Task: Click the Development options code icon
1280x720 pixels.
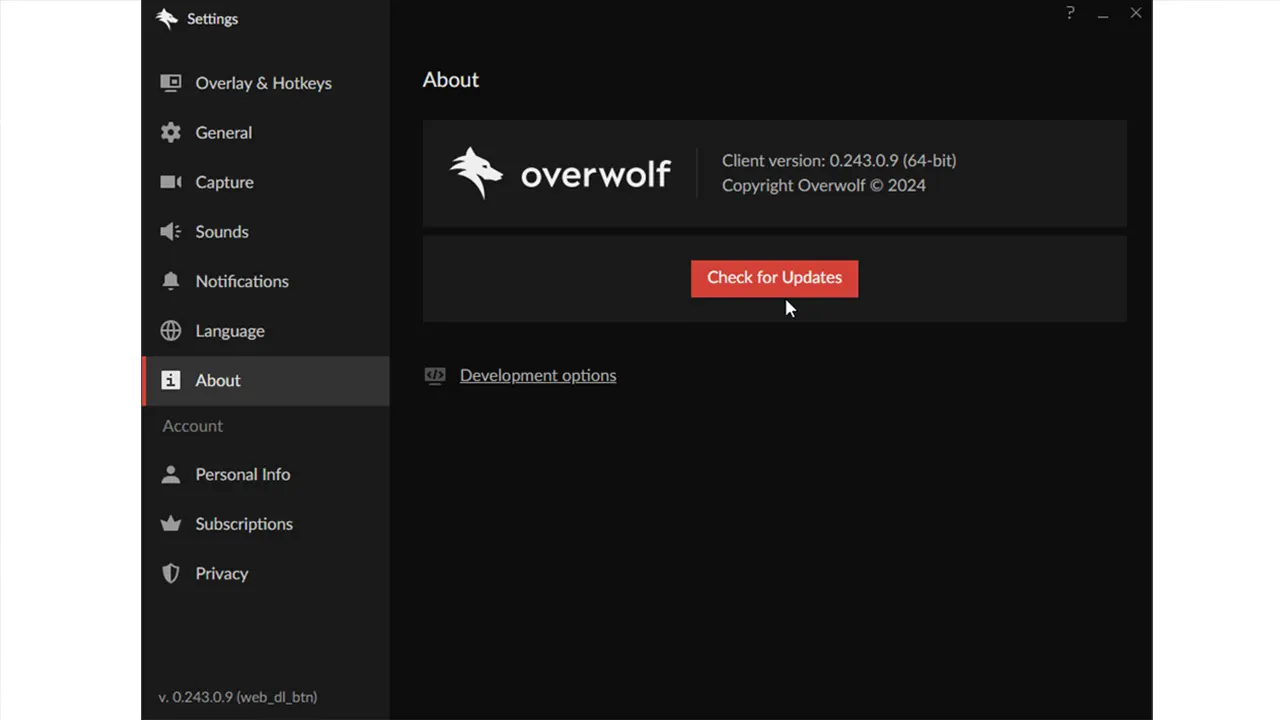Action: point(435,375)
